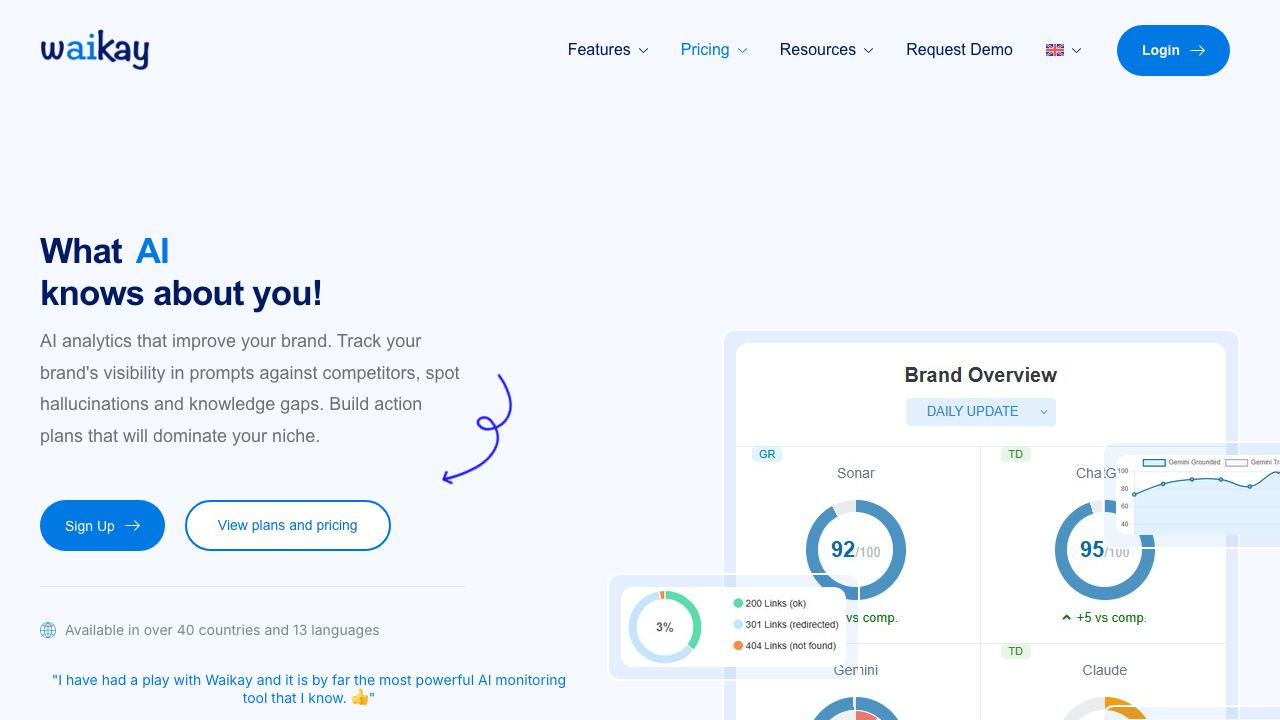Open the Resources menu
This screenshot has width=1280, height=720.
point(827,50)
